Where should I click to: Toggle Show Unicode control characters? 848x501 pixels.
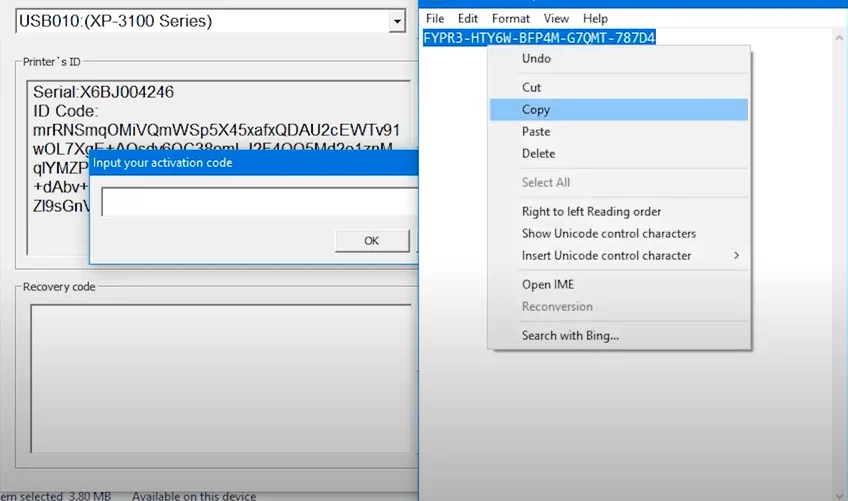click(608, 234)
